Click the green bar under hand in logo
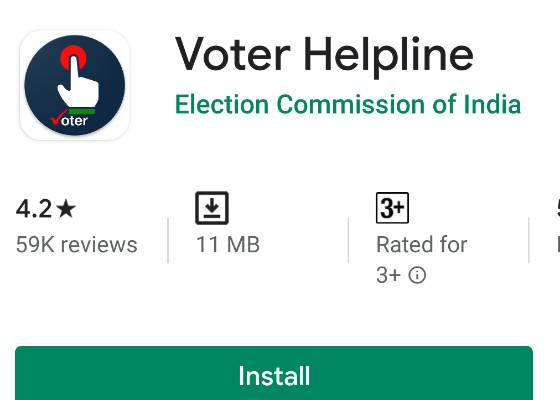 [x=82, y=111]
